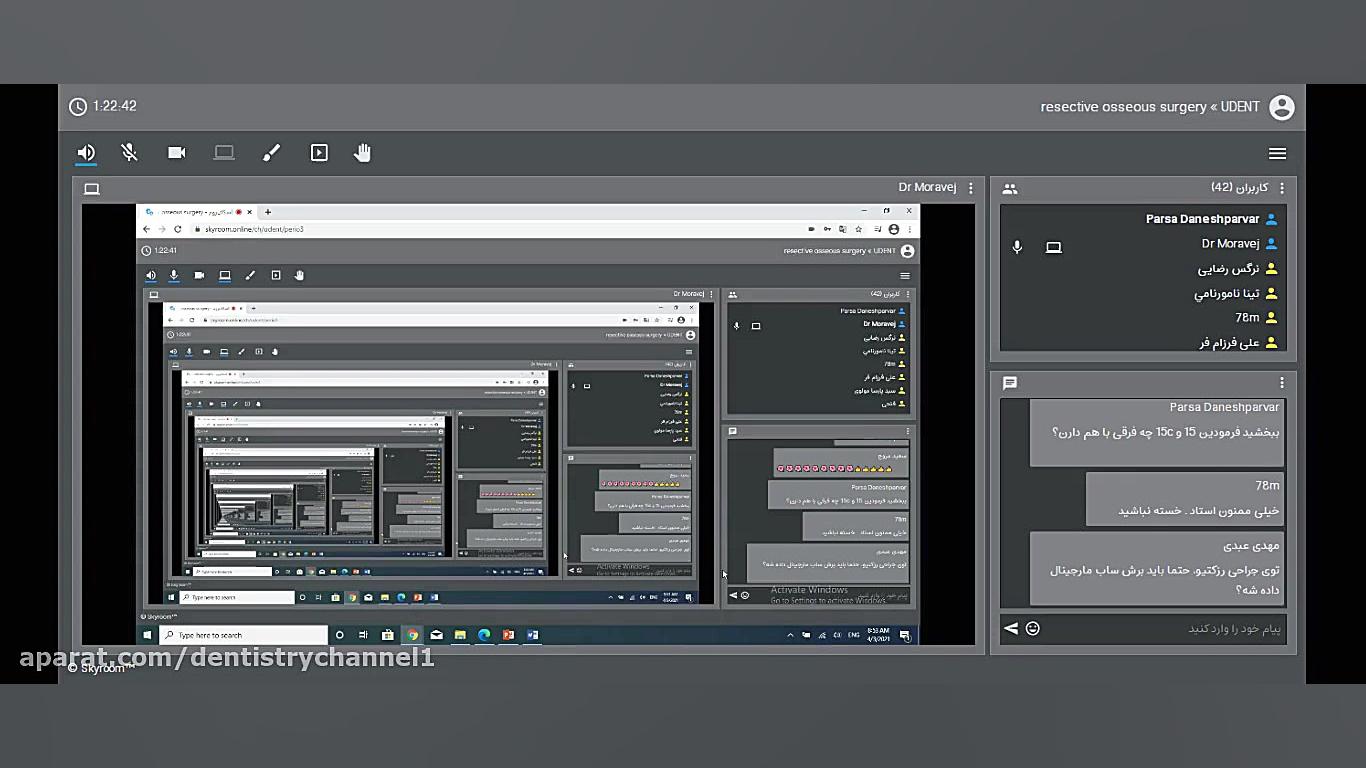Screen dimensions: 1366x768
Task: Click the send message arrow icon
Action: [x=1011, y=628]
